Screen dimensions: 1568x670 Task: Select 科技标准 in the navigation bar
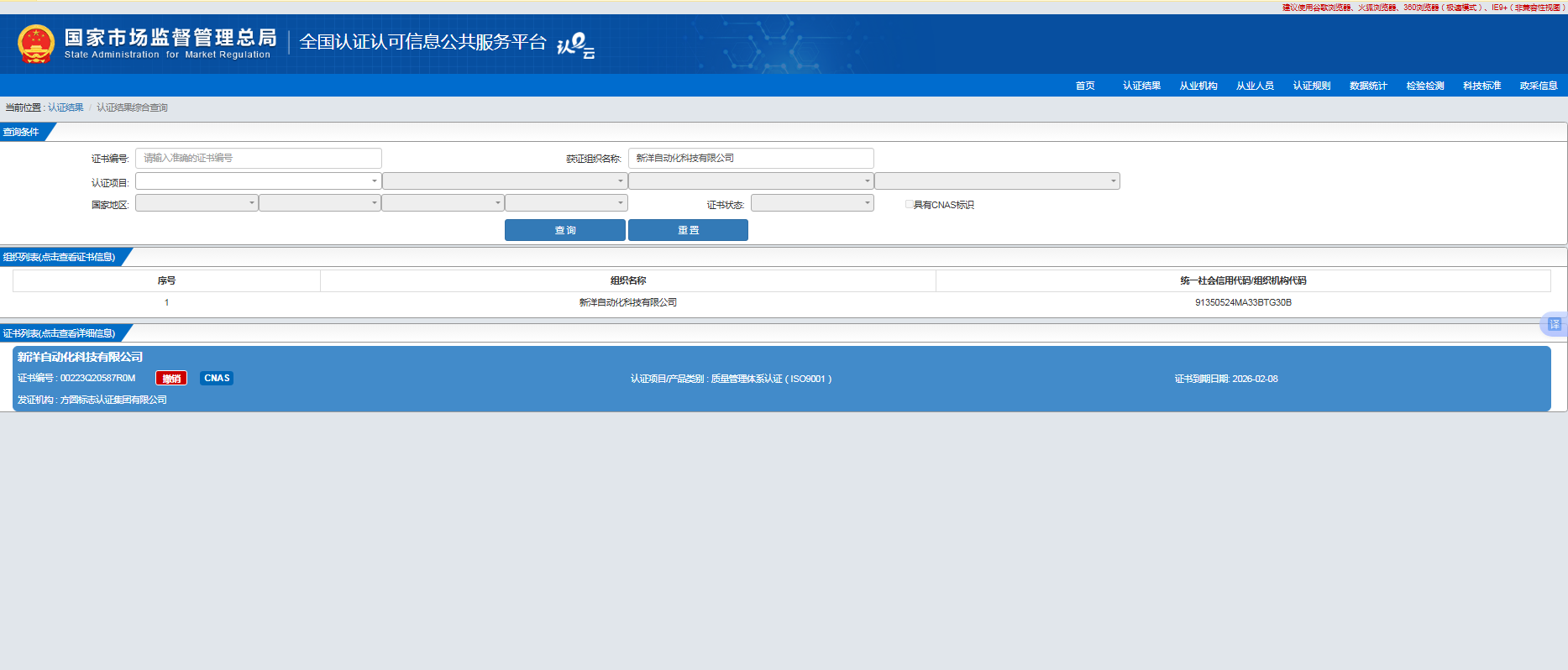coord(1481,86)
